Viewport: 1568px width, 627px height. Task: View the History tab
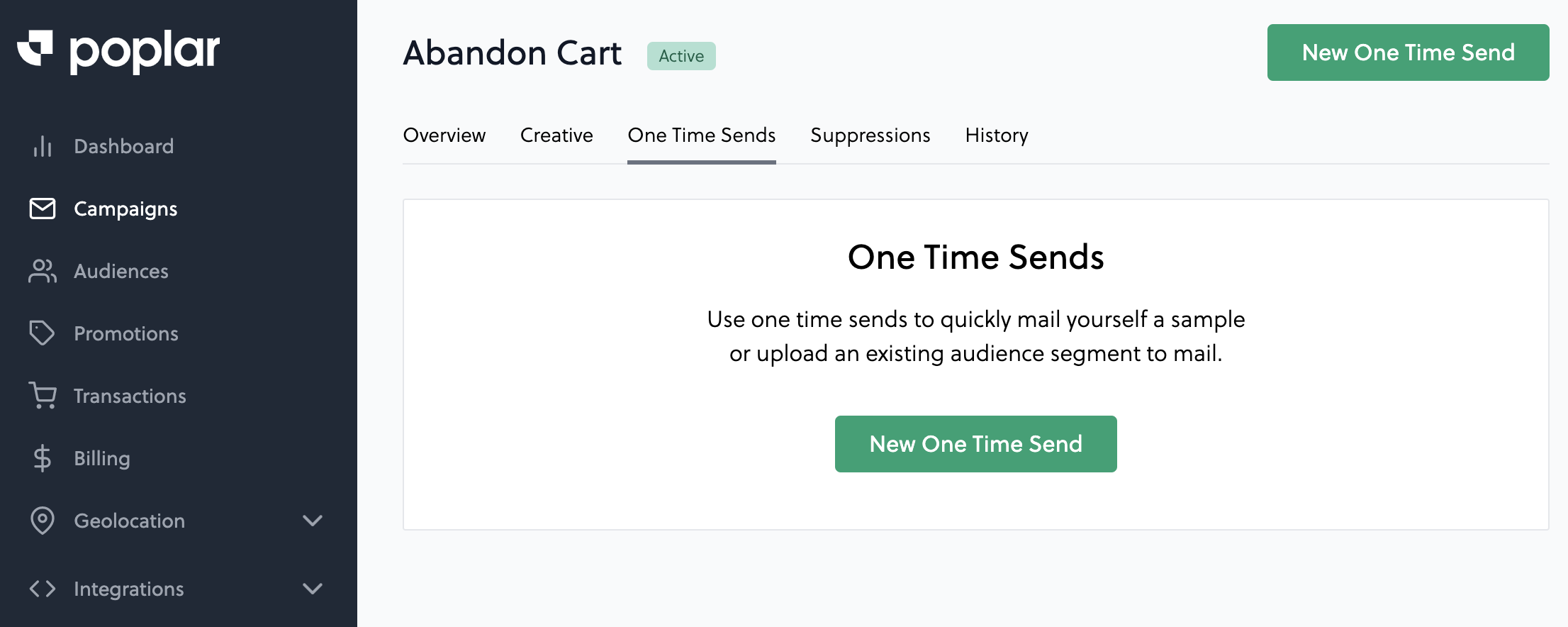click(997, 135)
